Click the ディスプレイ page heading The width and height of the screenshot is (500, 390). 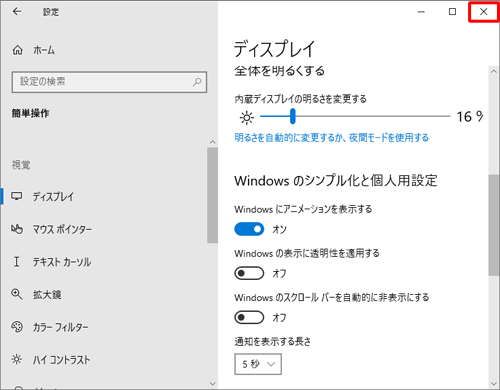click(274, 49)
